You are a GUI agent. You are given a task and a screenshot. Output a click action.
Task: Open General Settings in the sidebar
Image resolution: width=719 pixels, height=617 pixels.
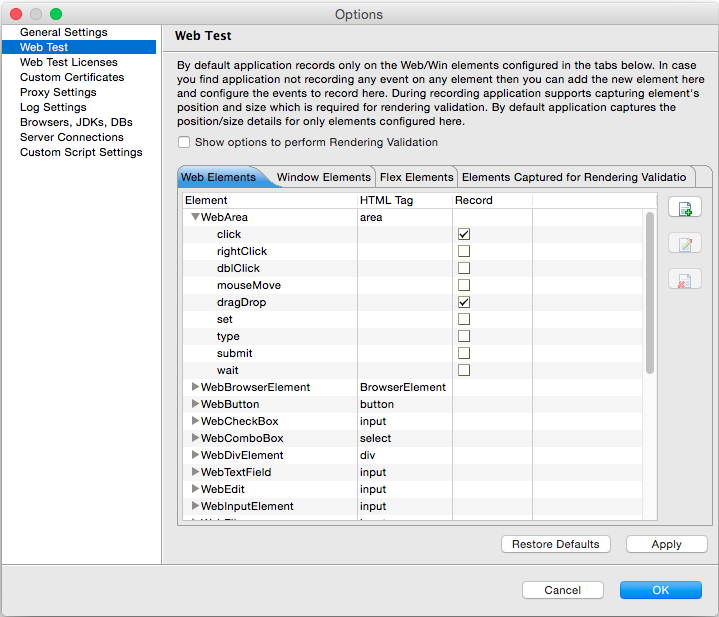click(x=64, y=32)
